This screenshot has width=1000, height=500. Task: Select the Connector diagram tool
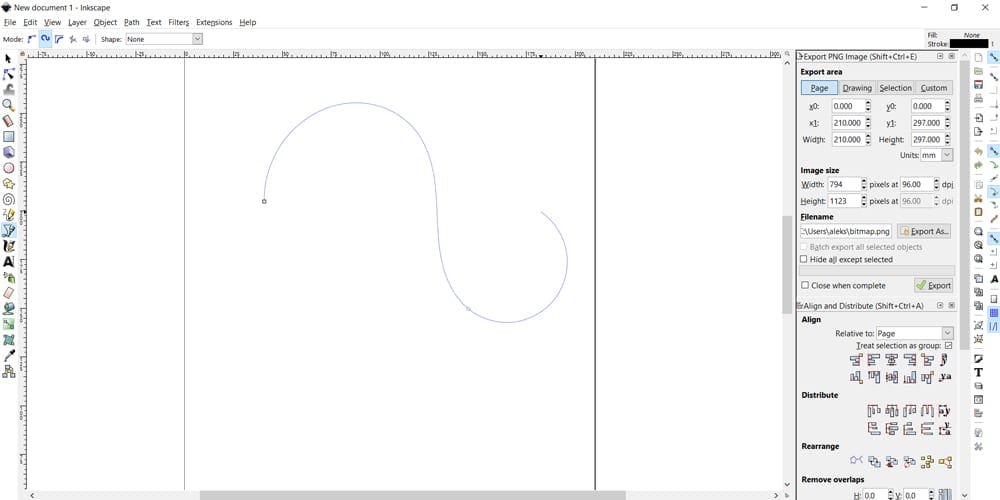click(8, 371)
